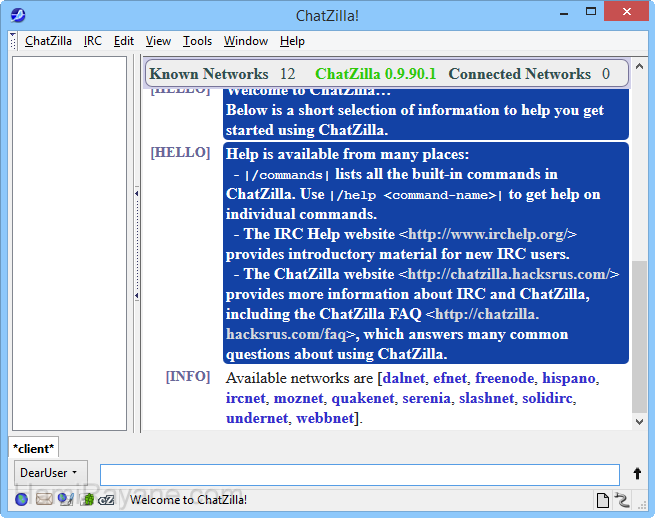655x518 pixels.
Task: Click the /commands command text
Action: coord(287,175)
